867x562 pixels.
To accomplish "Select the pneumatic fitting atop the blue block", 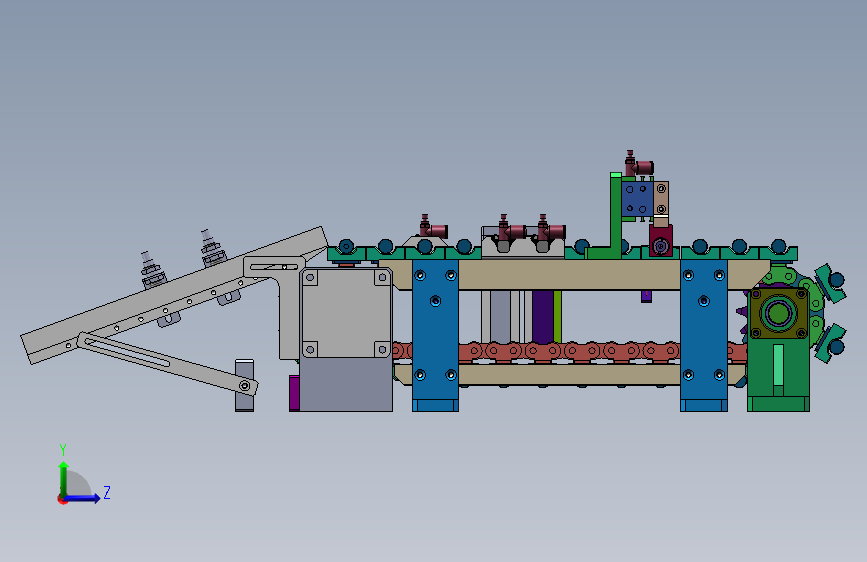I will point(639,164).
